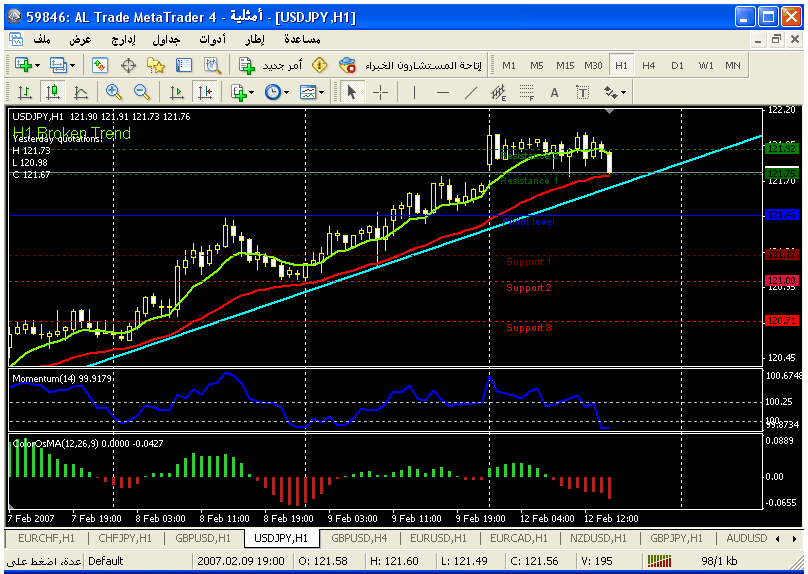Switch chart to candlestick mode
808x574 pixels.
52,92
